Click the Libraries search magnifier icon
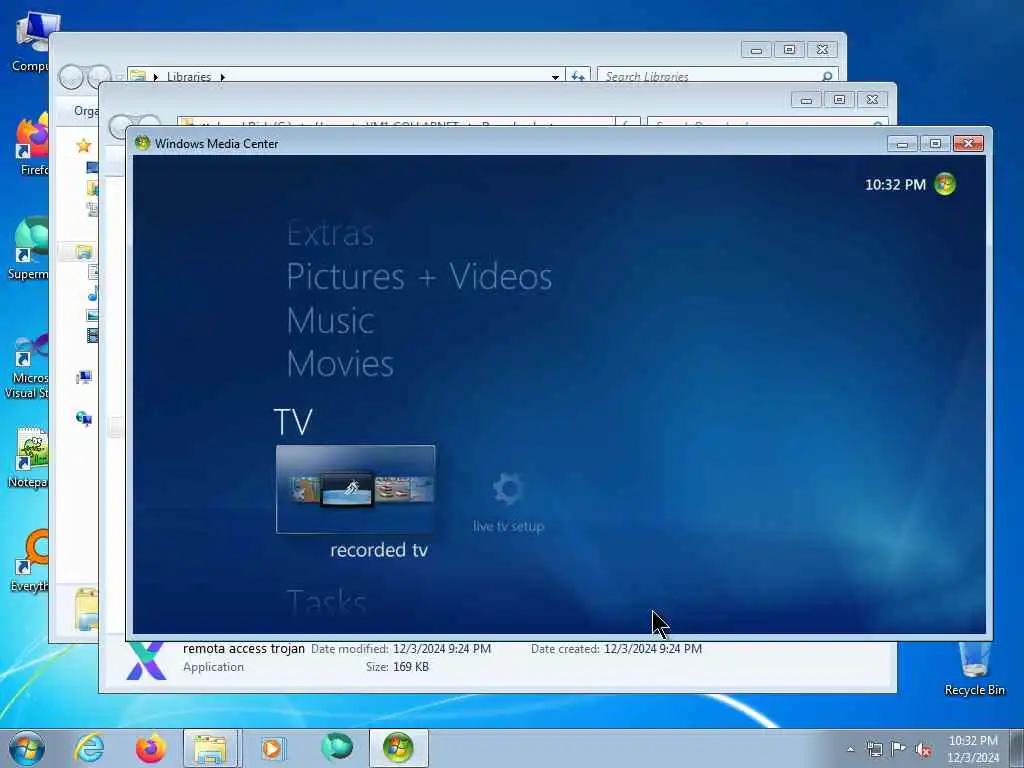Image resolution: width=1024 pixels, height=768 pixels. [x=827, y=76]
